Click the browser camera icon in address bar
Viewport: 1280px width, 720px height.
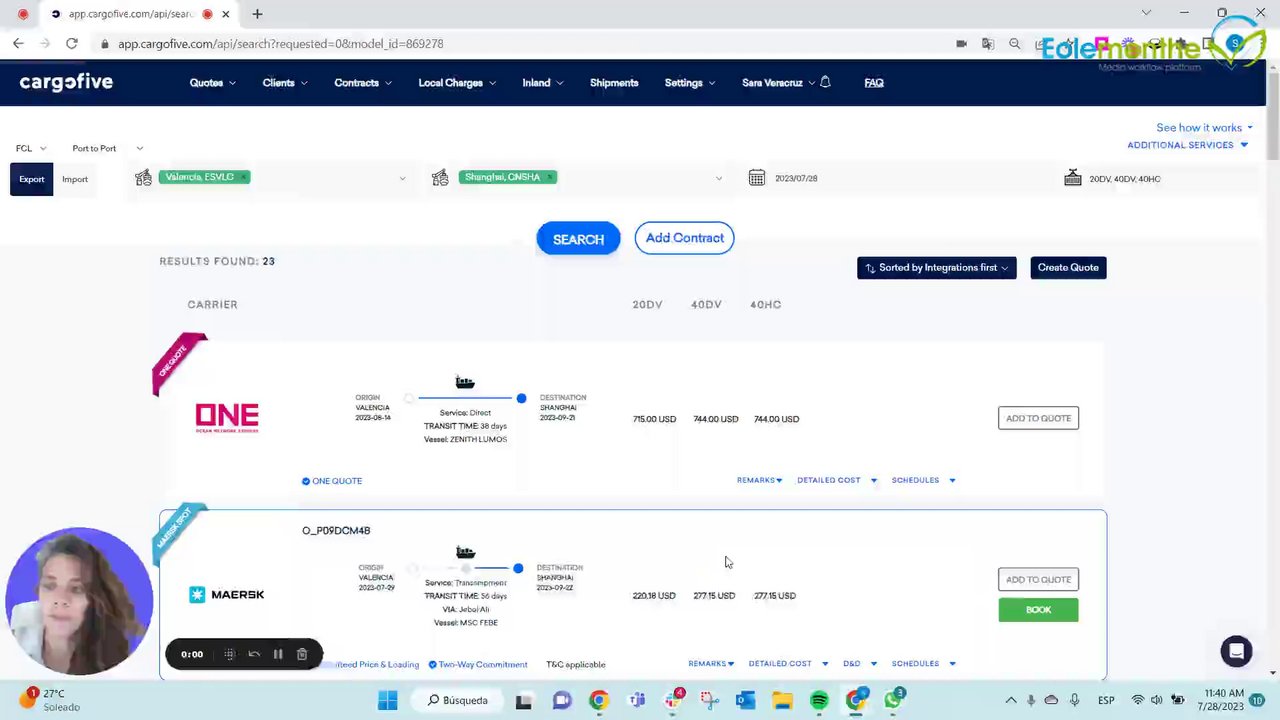point(961,44)
